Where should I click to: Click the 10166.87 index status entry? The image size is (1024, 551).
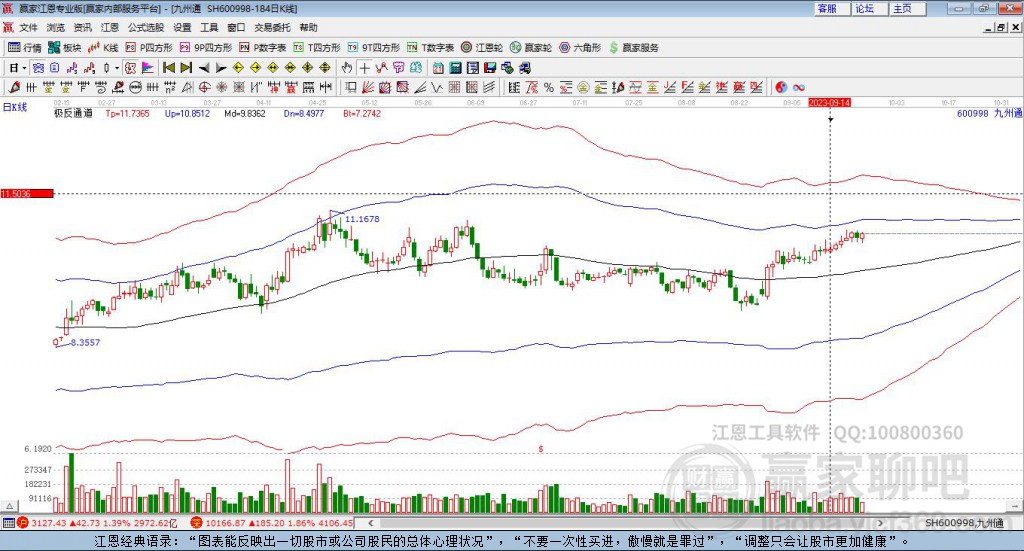(x=272, y=523)
